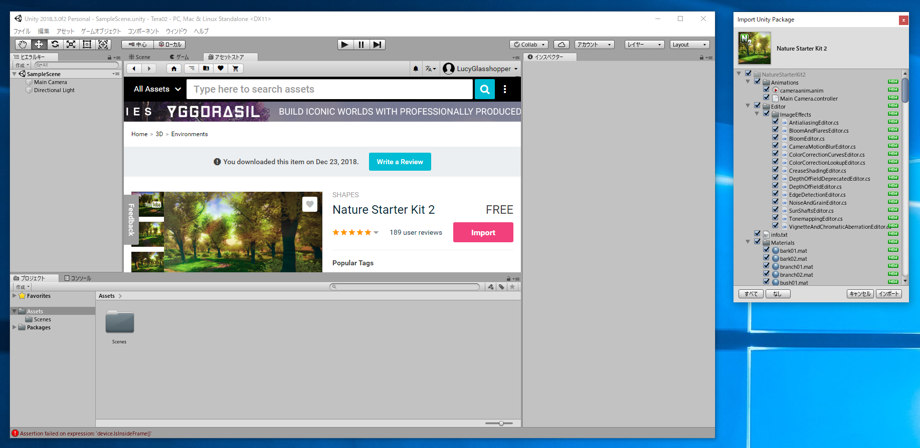Collapse the Editor folder in import dialog

(749, 106)
